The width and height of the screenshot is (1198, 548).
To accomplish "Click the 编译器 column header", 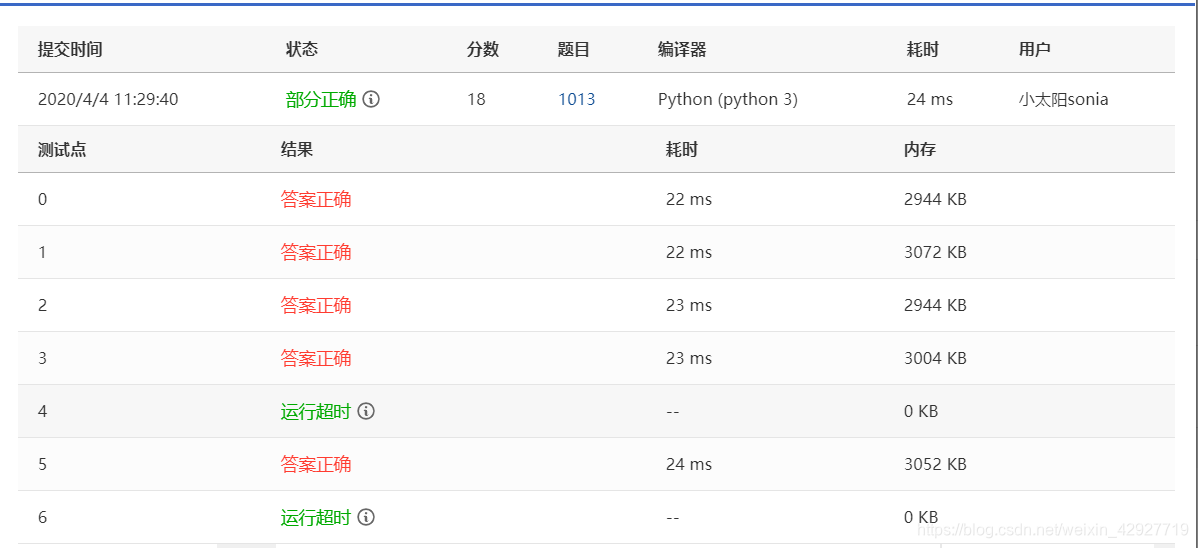I will [x=682, y=50].
